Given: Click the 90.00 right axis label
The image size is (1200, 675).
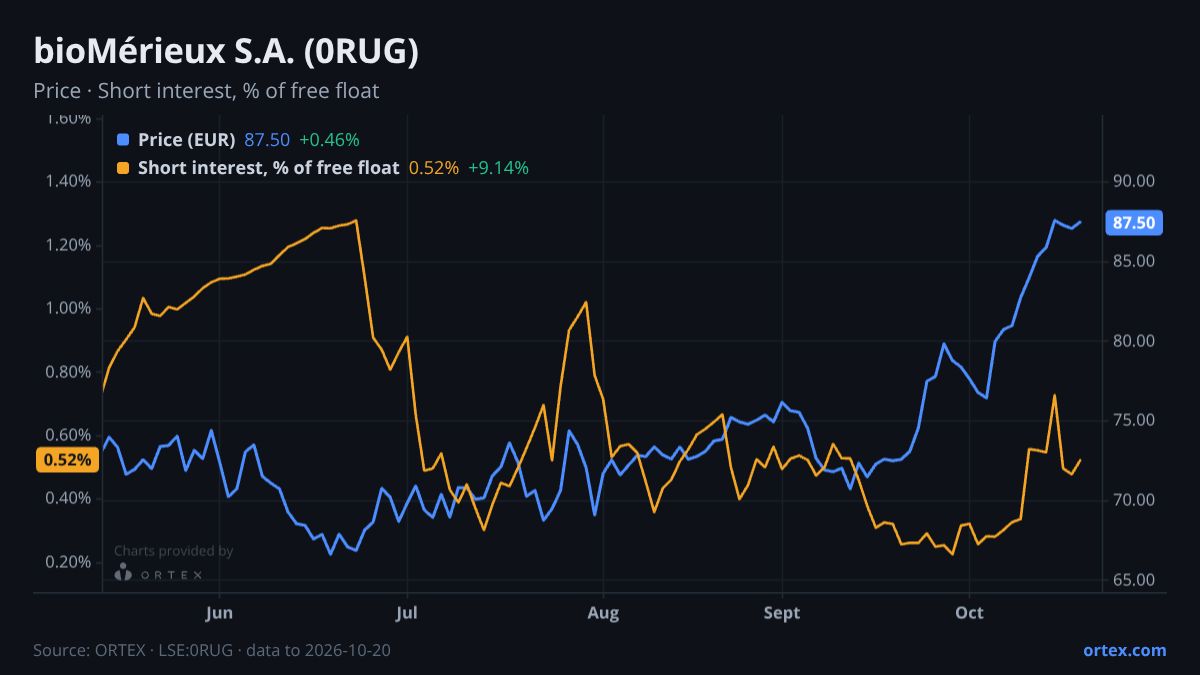Looking at the screenshot, I should [1134, 181].
